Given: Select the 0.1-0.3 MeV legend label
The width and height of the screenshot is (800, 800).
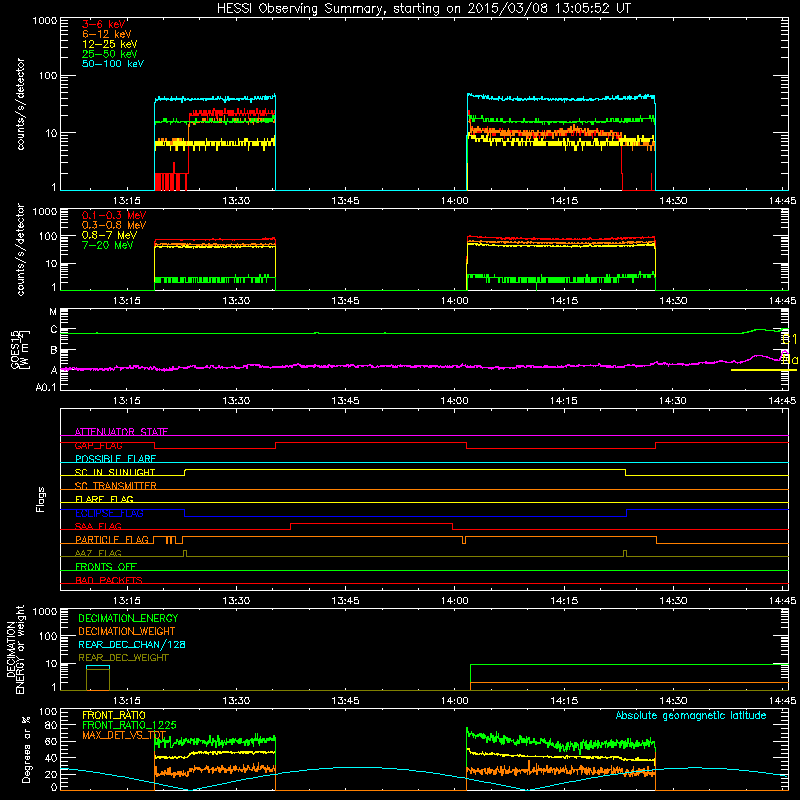Looking at the screenshot, I should (114, 215).
